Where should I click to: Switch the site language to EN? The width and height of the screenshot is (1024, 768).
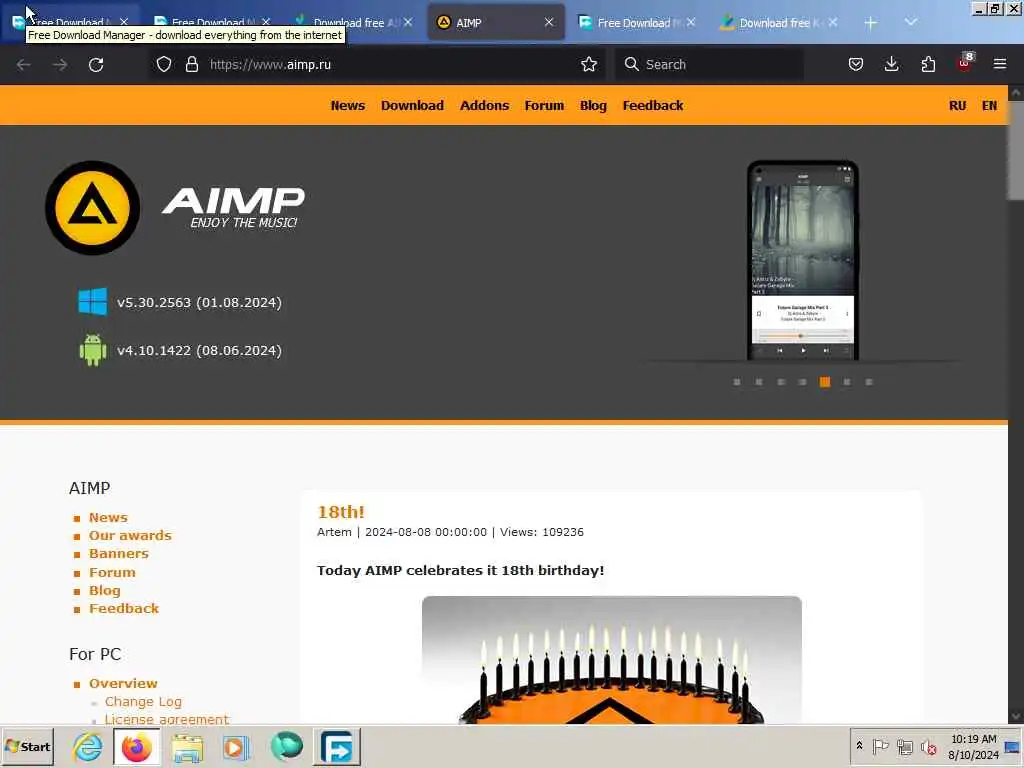989,105
